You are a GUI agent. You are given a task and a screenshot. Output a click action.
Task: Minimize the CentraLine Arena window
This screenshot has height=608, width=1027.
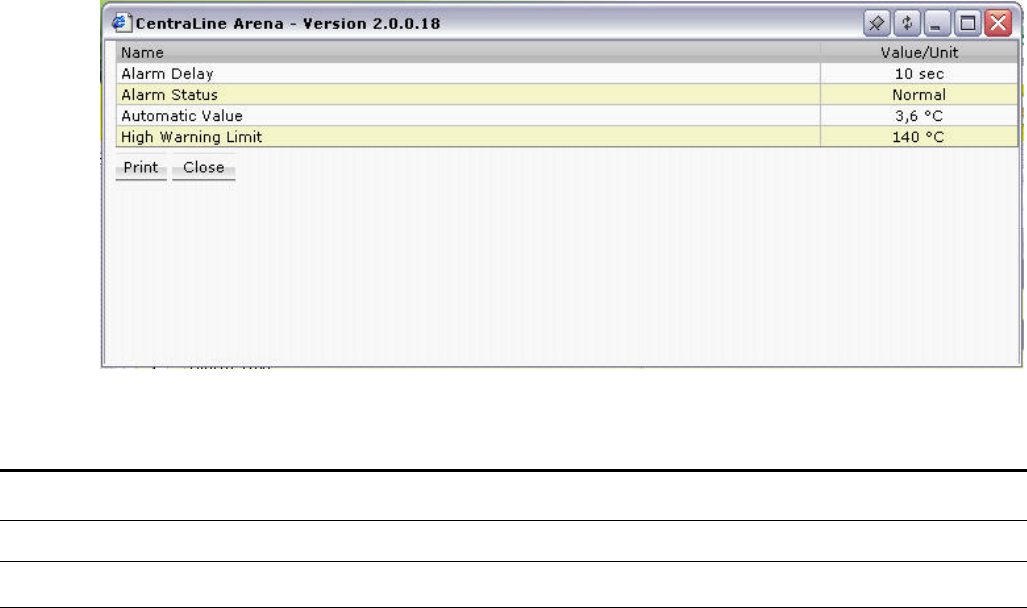[x=937, y=23]
